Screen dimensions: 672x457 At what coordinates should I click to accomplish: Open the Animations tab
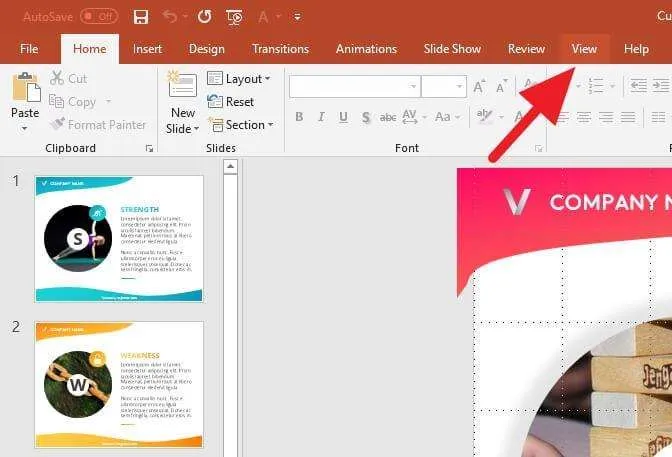click(x=366, y=49)
